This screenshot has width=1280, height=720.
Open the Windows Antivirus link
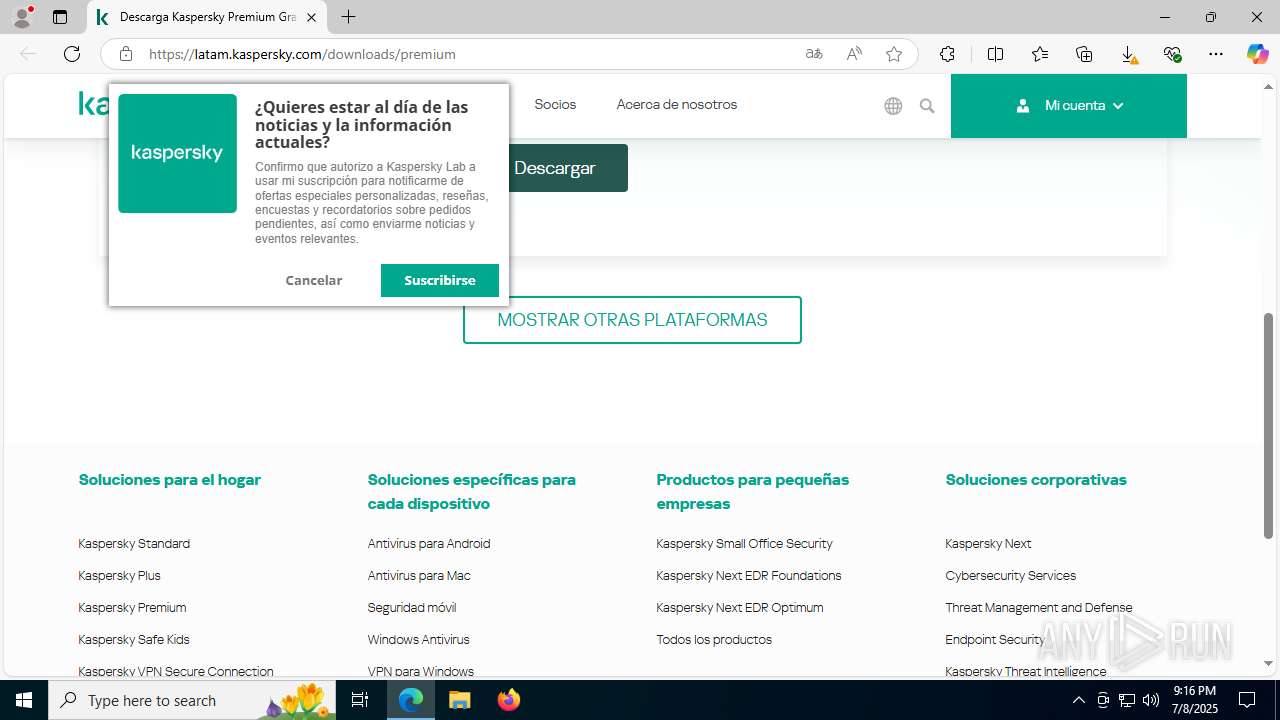[x=418, y=640]
